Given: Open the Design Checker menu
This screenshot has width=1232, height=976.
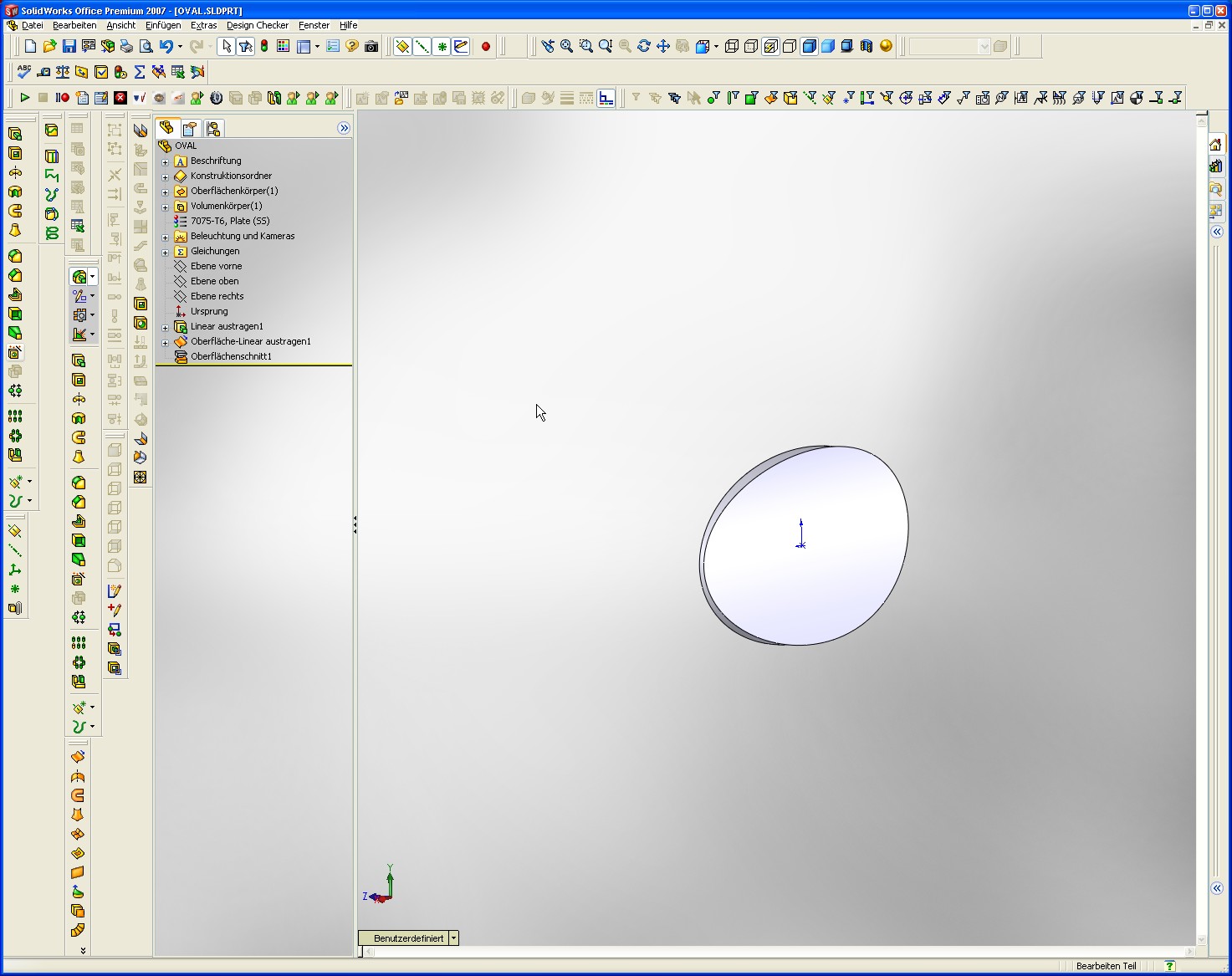Looking at the screenshot, I should tap(258, 25).
